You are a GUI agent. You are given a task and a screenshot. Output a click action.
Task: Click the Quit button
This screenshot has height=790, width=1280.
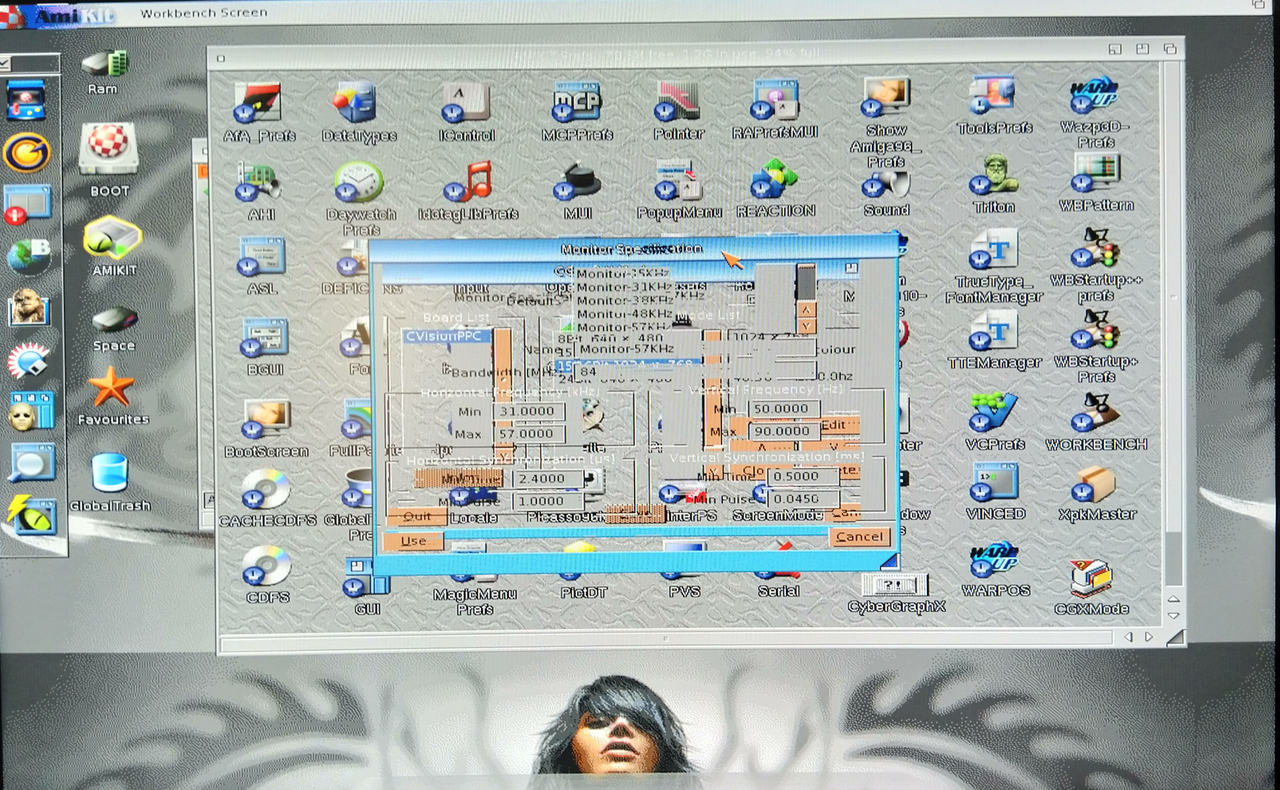click(417, 517)
